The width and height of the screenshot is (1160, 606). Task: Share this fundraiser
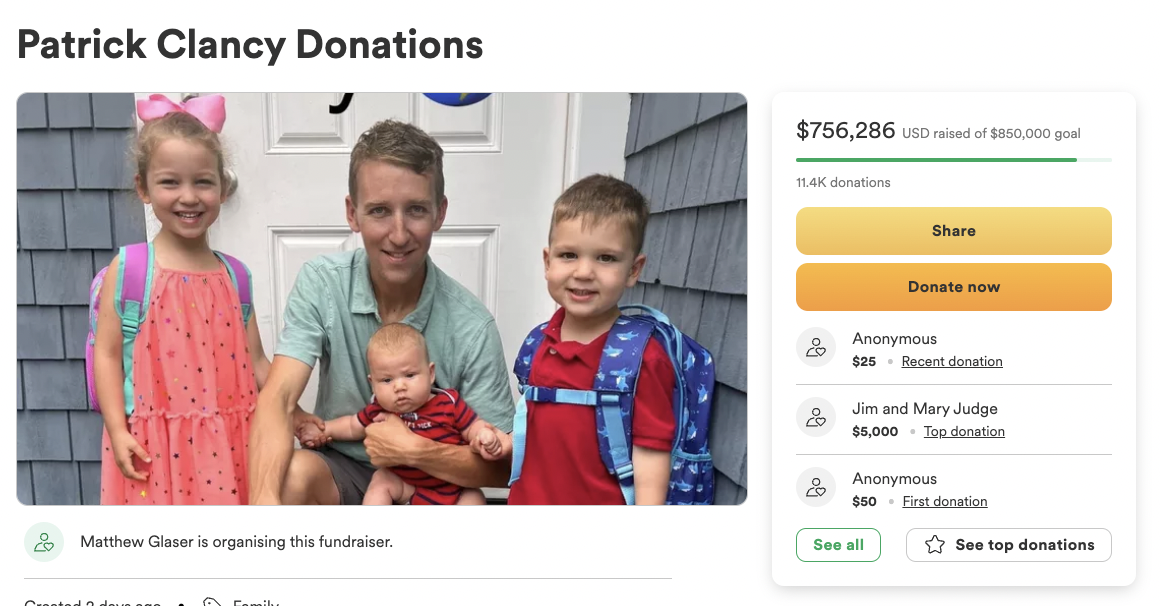pyautogui.click(x=954, y=231)
